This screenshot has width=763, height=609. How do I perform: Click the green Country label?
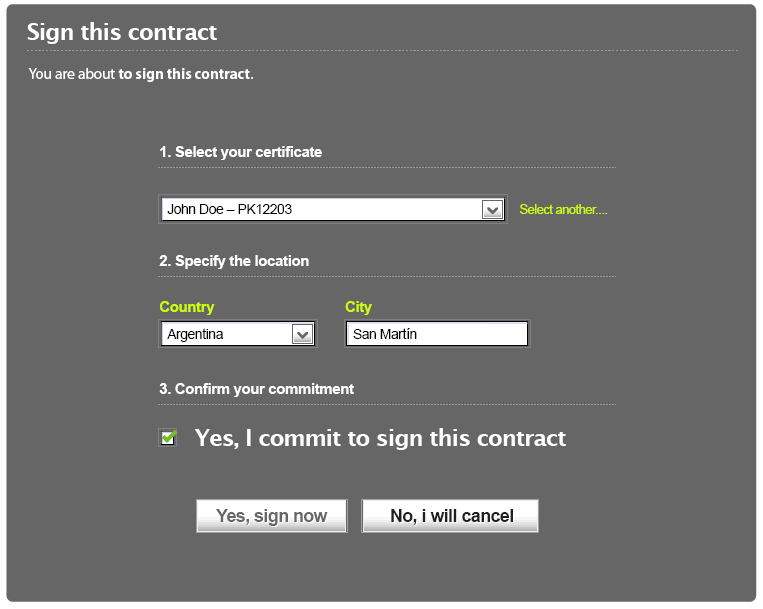187,307
